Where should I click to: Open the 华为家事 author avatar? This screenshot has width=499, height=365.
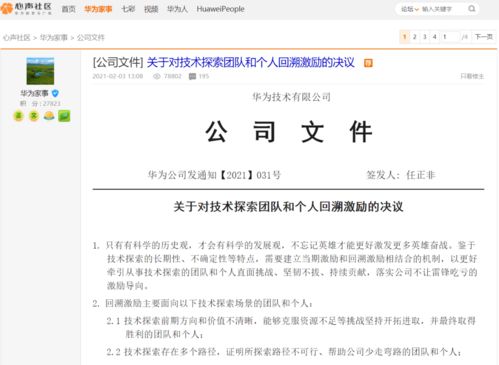[40, 71]
